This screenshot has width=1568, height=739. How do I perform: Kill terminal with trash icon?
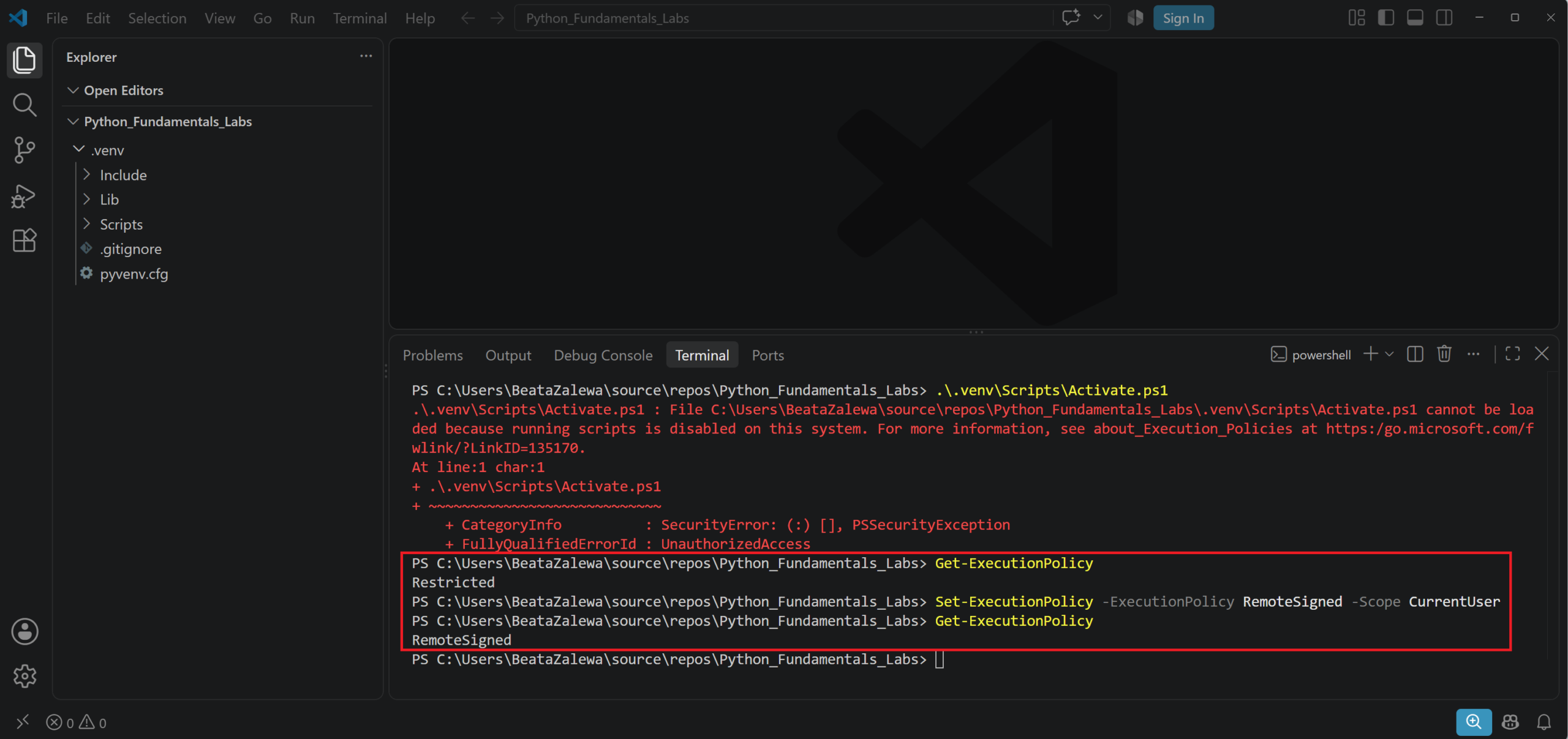point(1444,354)
